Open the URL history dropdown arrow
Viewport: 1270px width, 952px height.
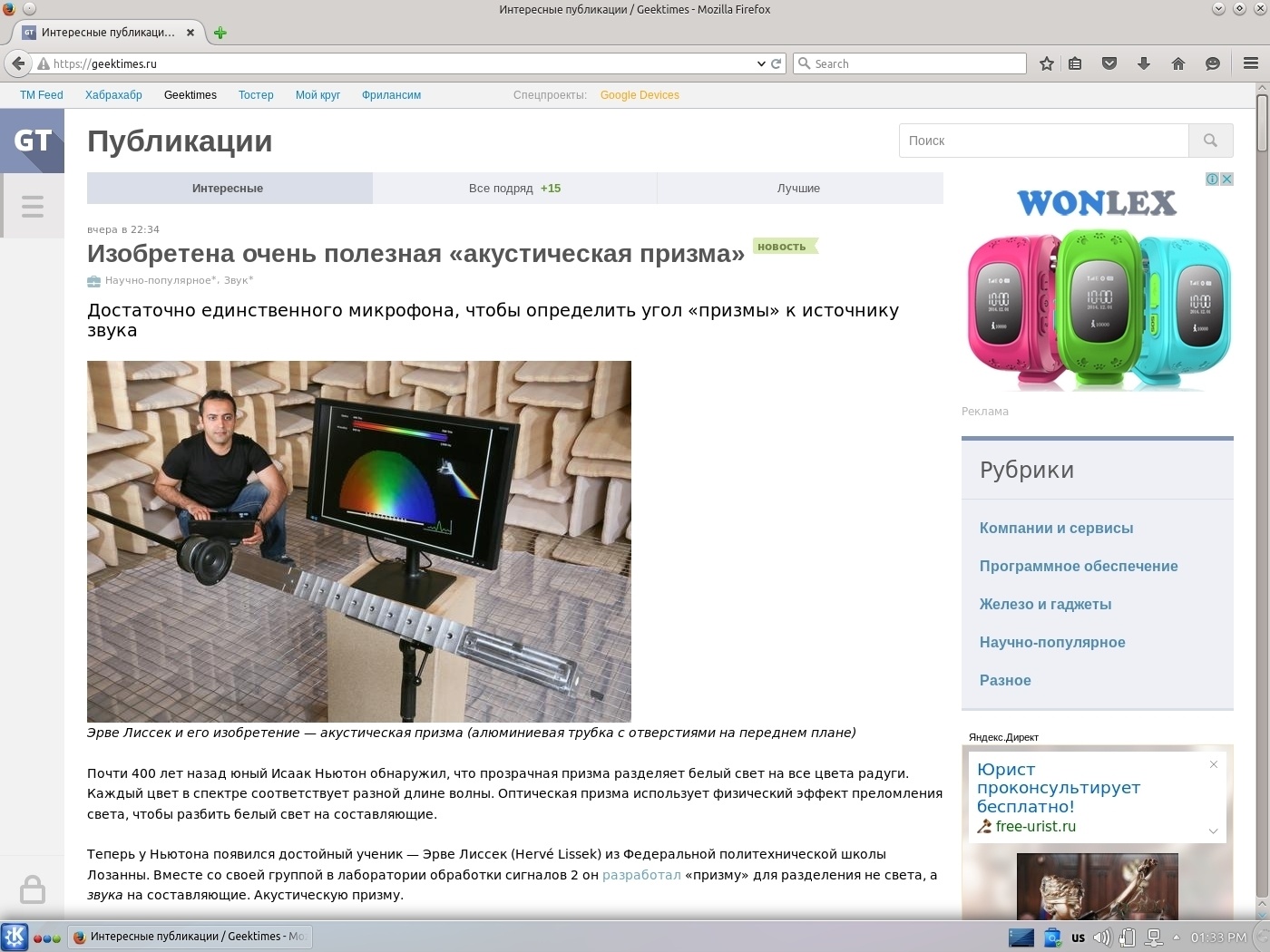click(761, 63)
